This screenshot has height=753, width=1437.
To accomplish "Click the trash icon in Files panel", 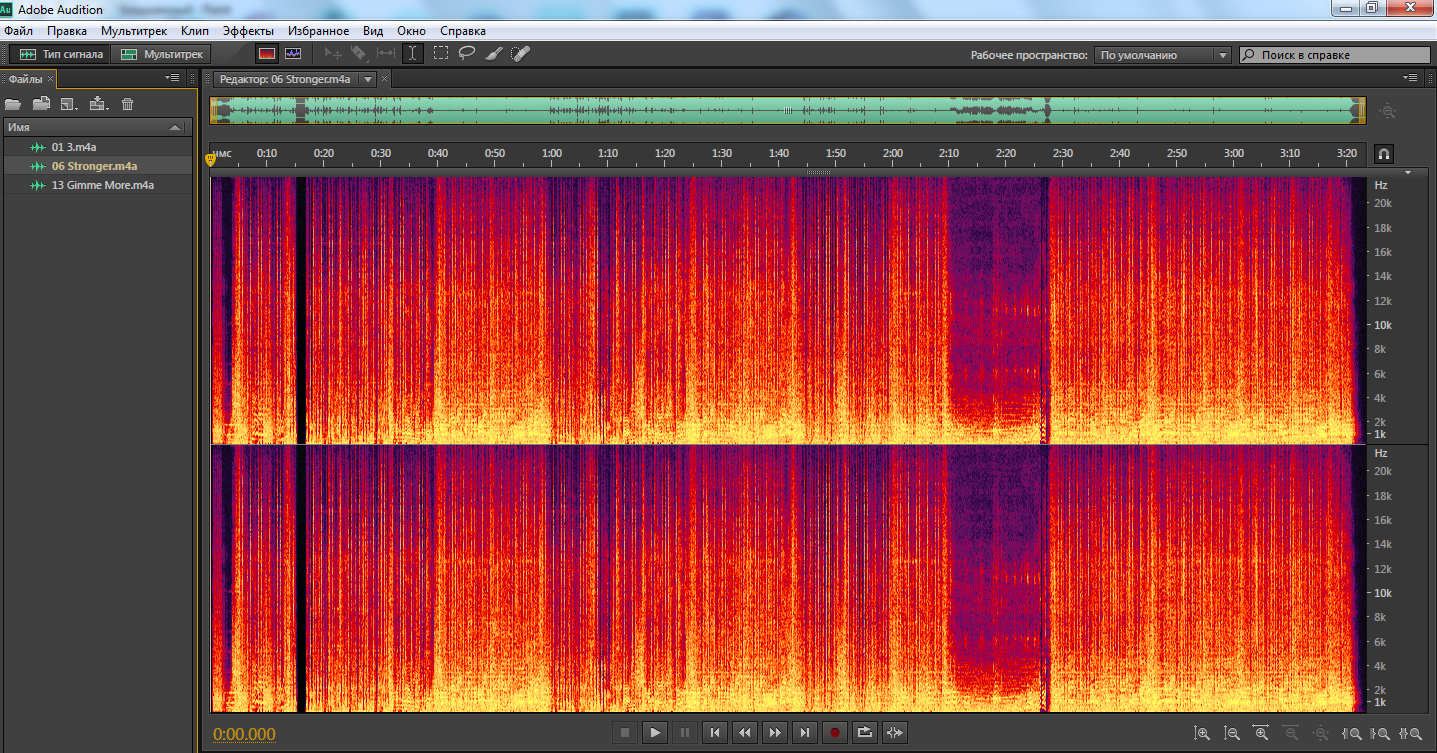I will point(127,104).
